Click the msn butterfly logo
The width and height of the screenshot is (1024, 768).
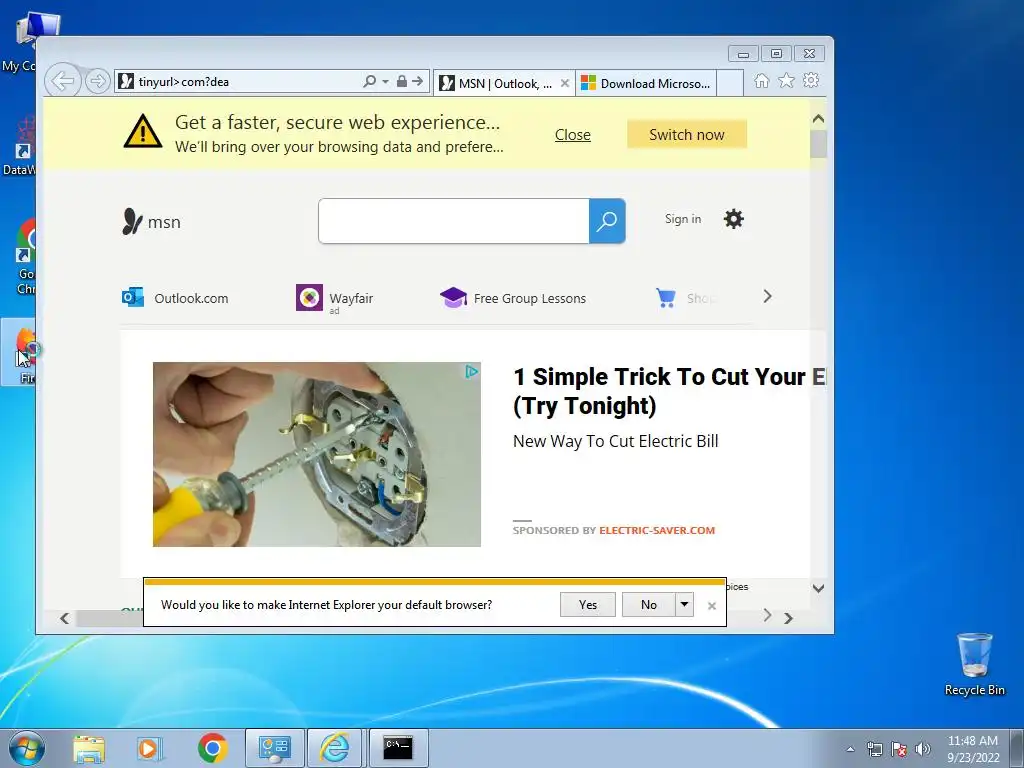pyautogui.click(x=152, y=222)
